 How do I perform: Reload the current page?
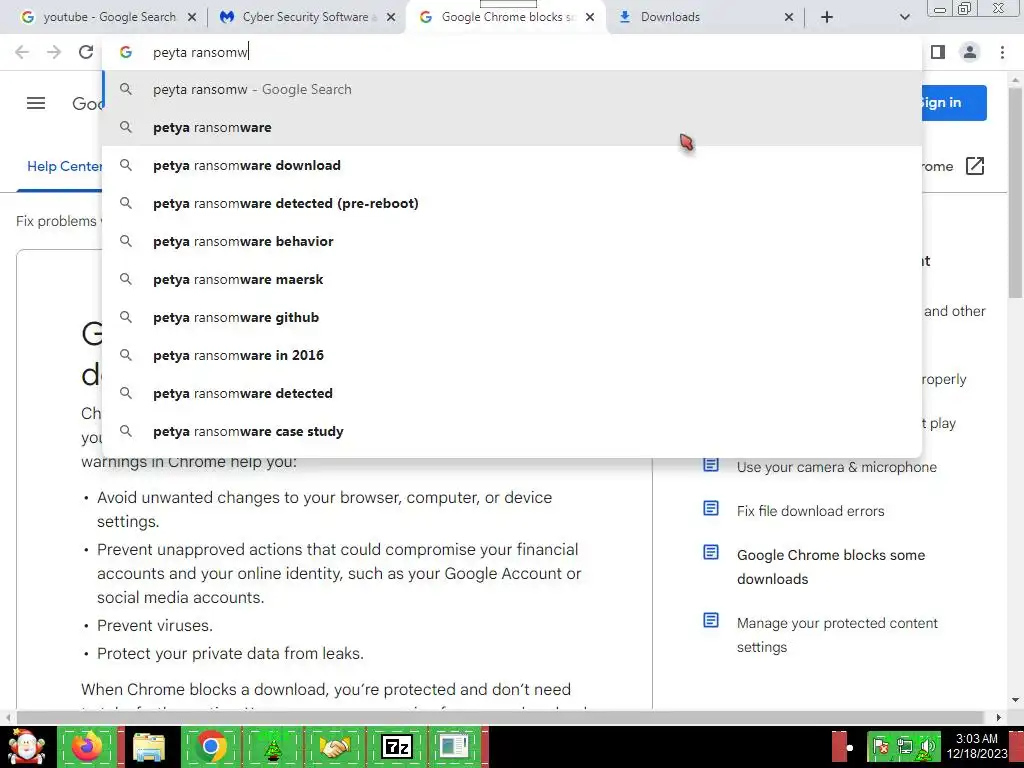click(86, 52)
